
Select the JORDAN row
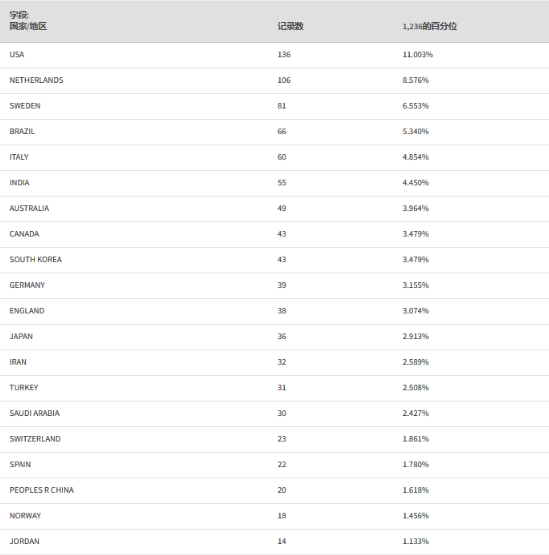coord(274,542)
